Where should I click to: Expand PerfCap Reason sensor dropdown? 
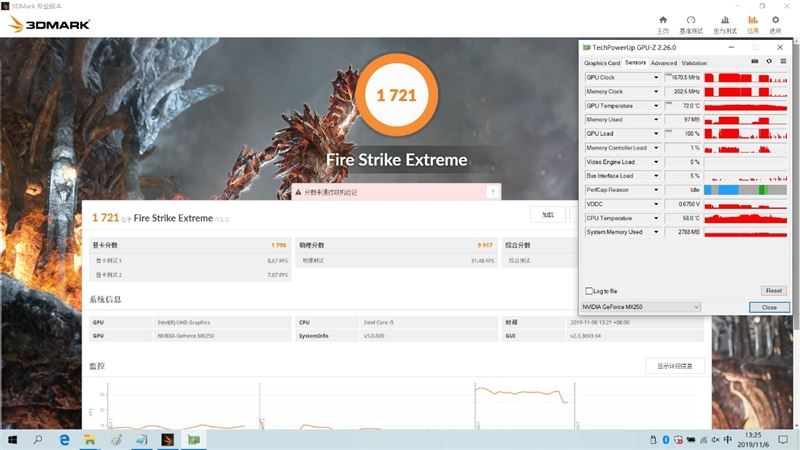click(x=656, y=190)
